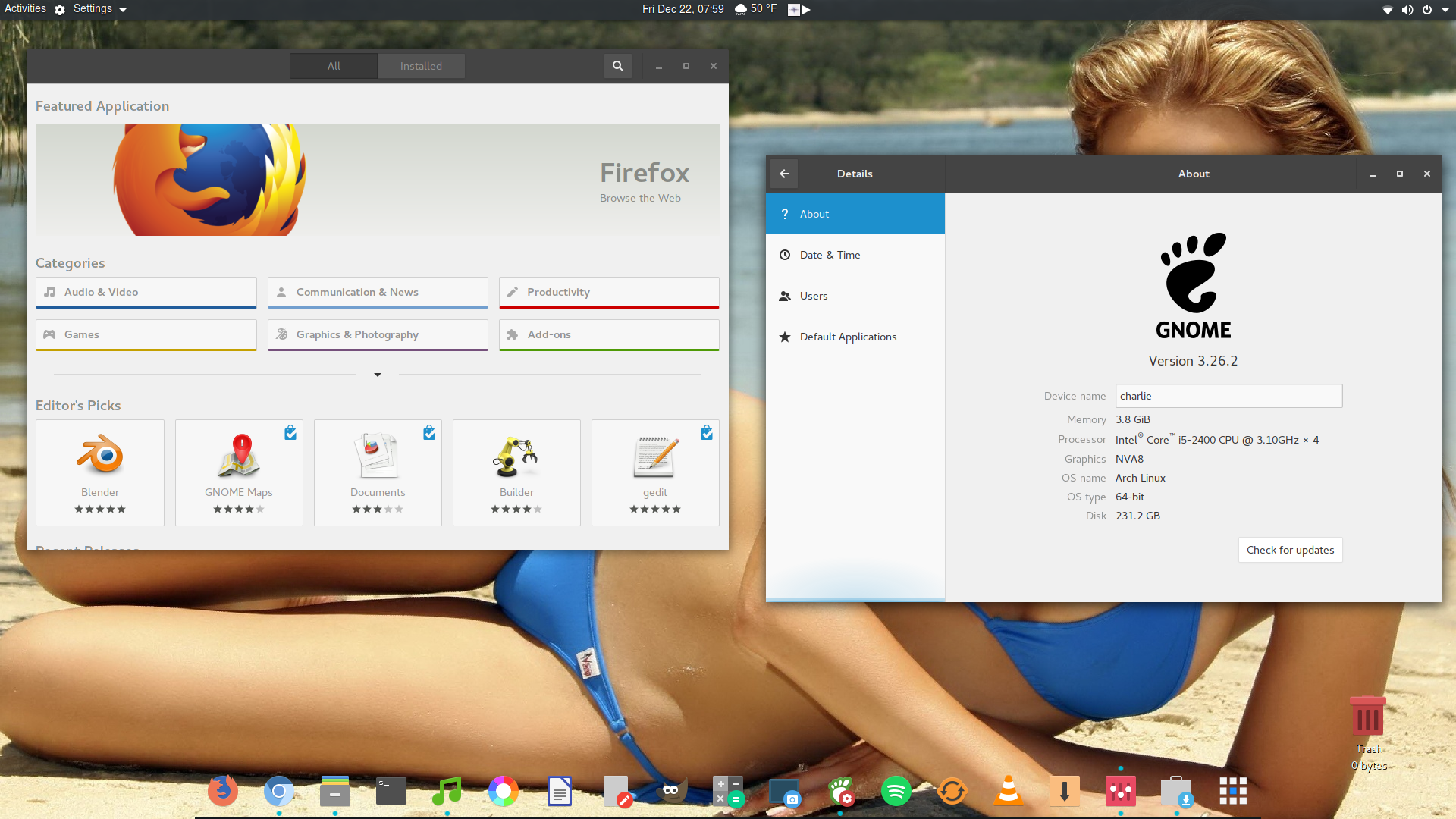Open the Graphics & Photography category

coord(378,335)
